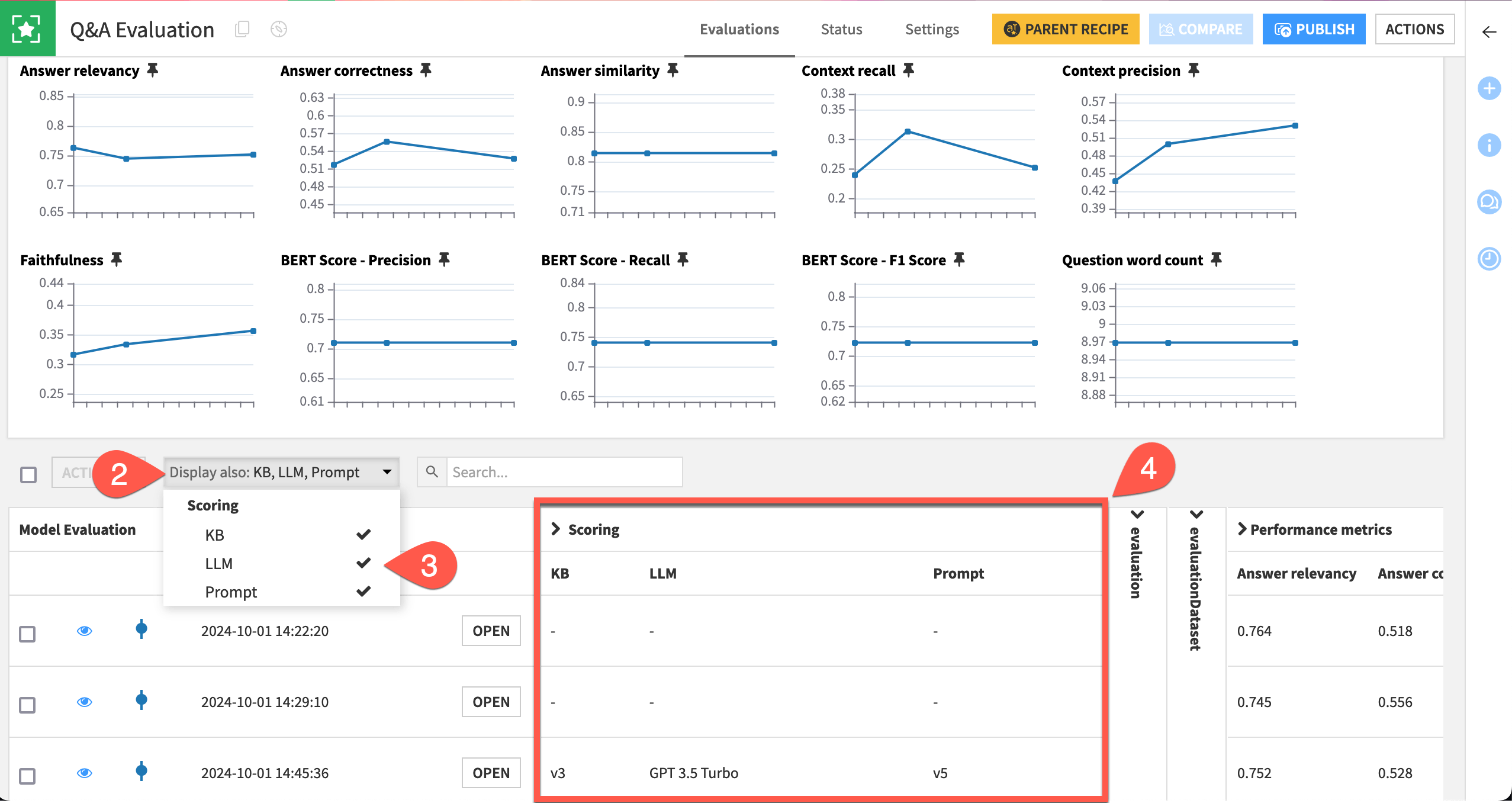This screenshot has width=1512, height=803.
Task: Click the compass icon next to the title
Action: coord(279,29)
